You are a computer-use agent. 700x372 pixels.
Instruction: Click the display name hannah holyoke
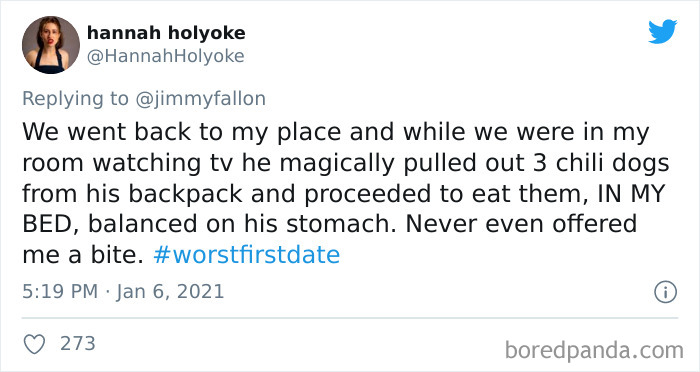tap(166, 33)
